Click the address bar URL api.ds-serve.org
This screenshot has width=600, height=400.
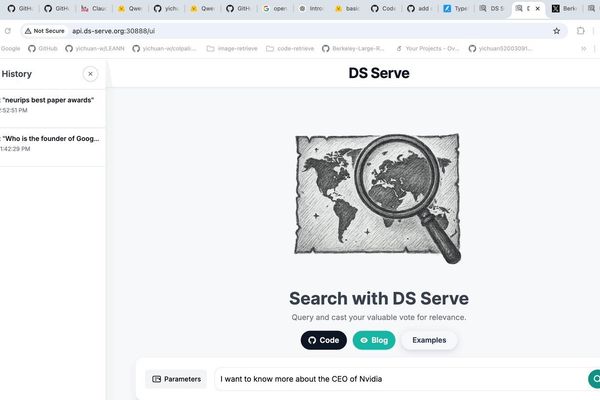coord(113,31)
